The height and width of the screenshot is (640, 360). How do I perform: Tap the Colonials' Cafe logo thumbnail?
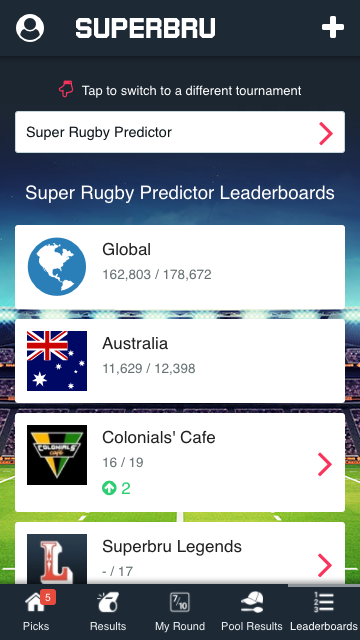(x=57, y=455)
